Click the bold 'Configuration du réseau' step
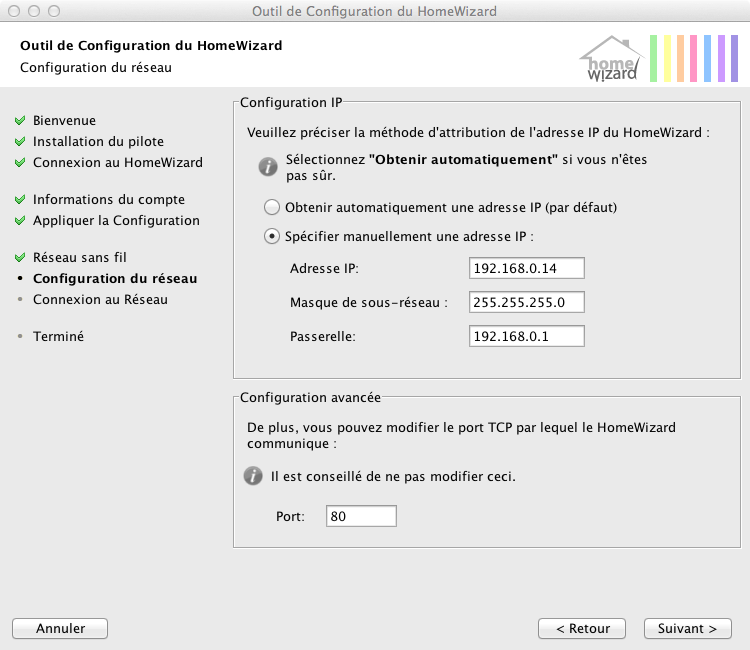 (x=115, y=278)
